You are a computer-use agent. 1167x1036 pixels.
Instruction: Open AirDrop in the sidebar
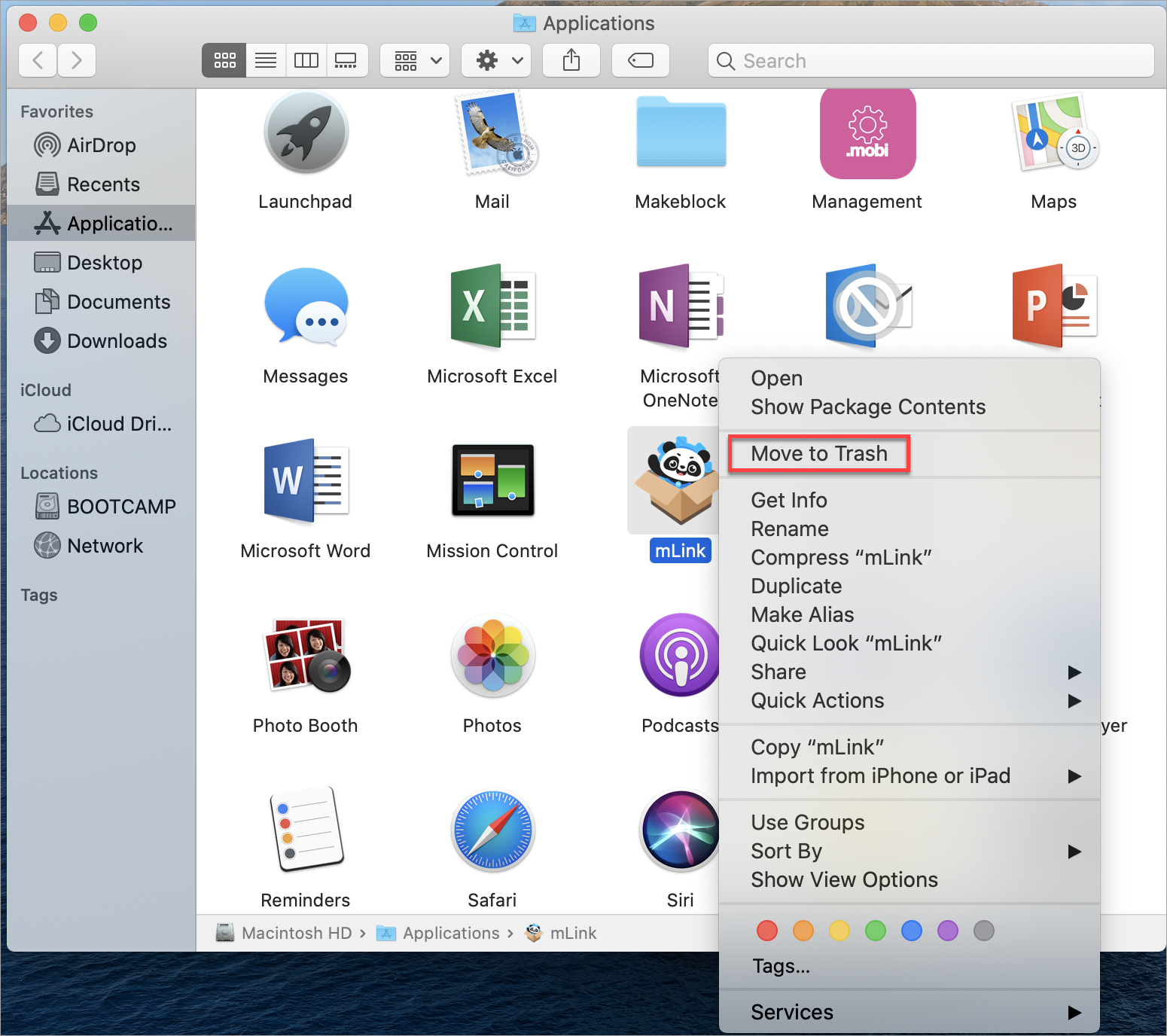pos(101,145)
